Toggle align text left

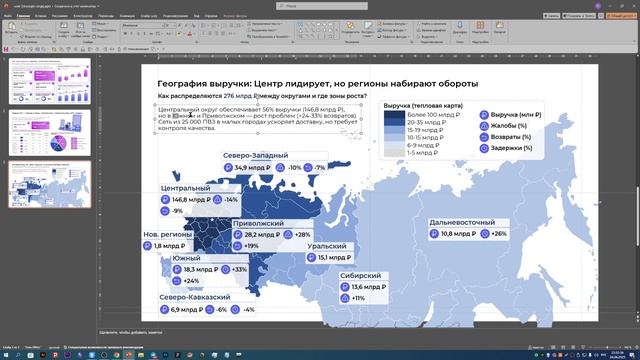(x=203, y=33)
